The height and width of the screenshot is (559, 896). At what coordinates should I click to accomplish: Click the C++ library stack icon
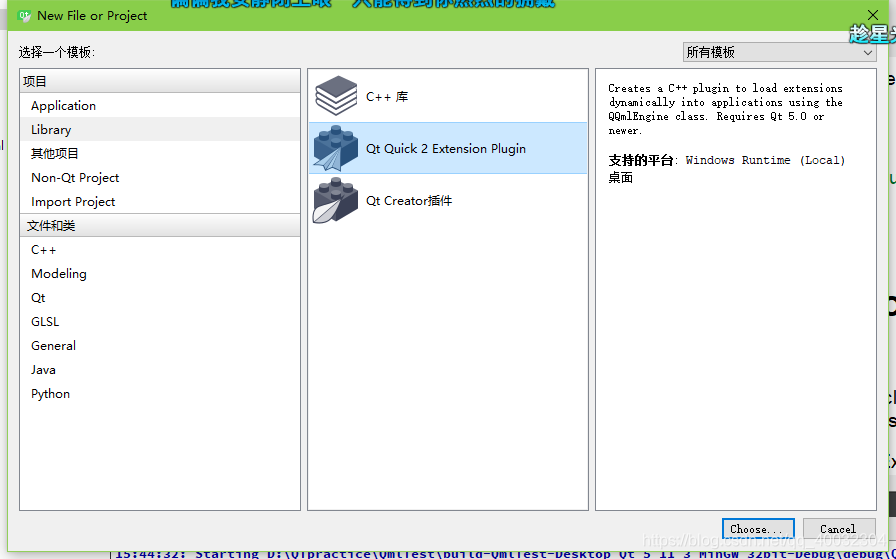[336, 96]
